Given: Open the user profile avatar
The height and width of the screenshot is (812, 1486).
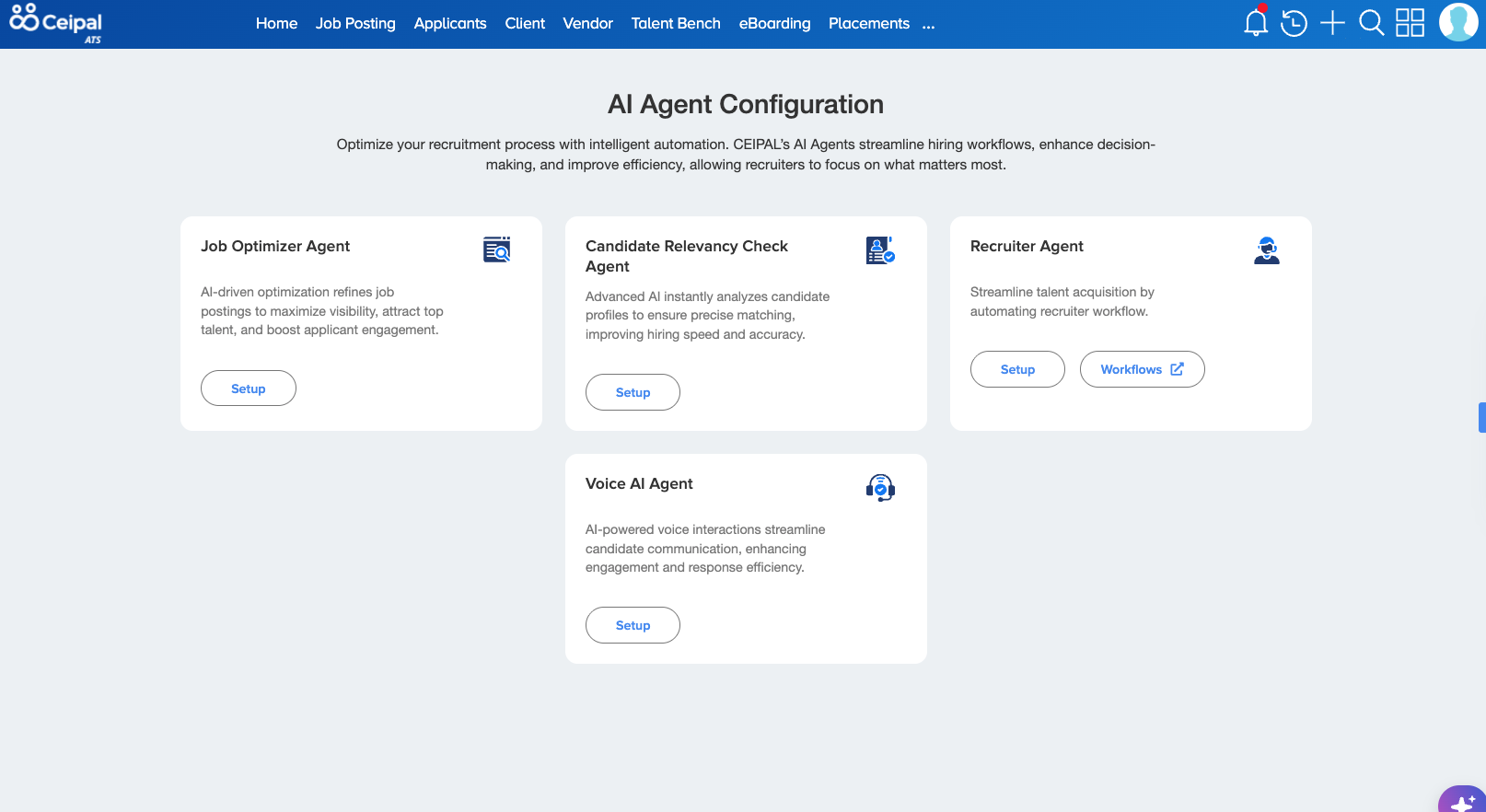Looking at the screenshot, I should tap(1458, 22).
